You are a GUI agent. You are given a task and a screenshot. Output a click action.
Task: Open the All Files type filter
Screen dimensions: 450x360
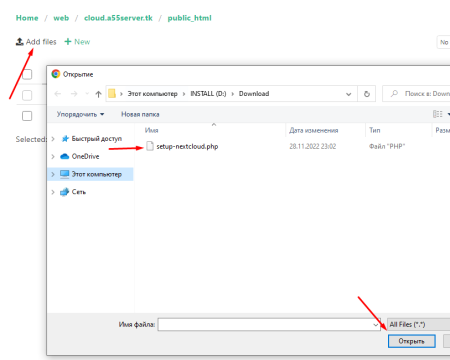click(419, 324)
